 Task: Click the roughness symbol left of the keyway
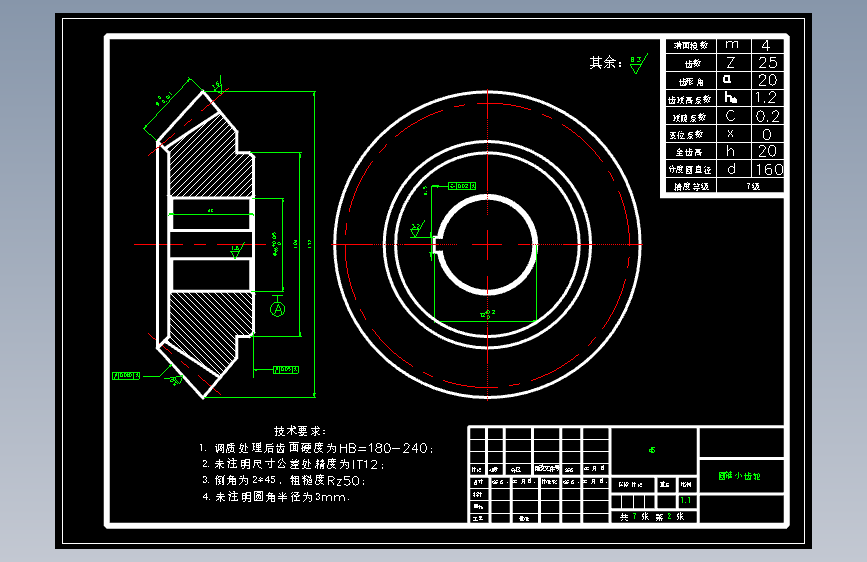(417, 229)
